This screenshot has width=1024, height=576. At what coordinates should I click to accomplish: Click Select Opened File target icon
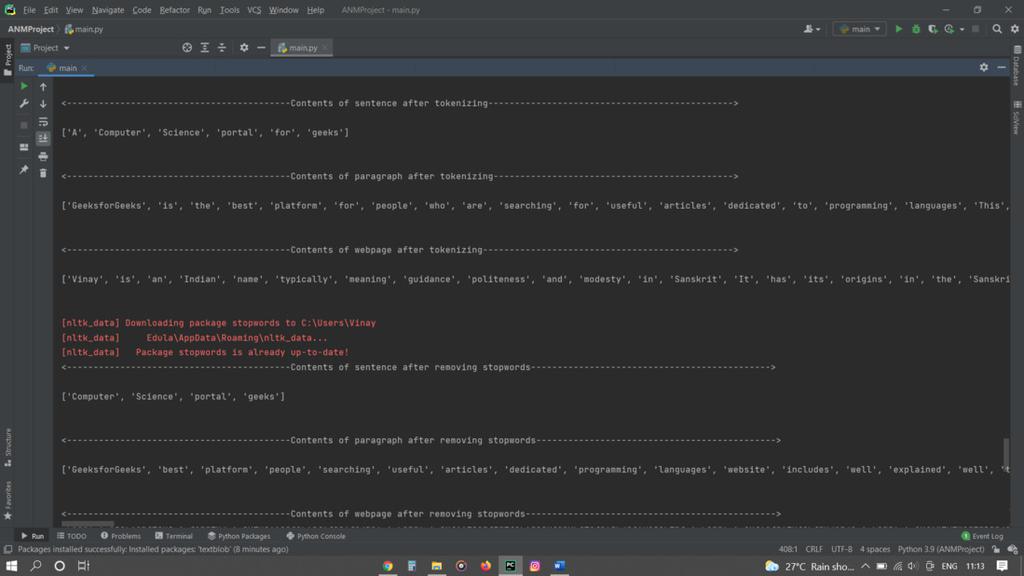tap(187, 48)
